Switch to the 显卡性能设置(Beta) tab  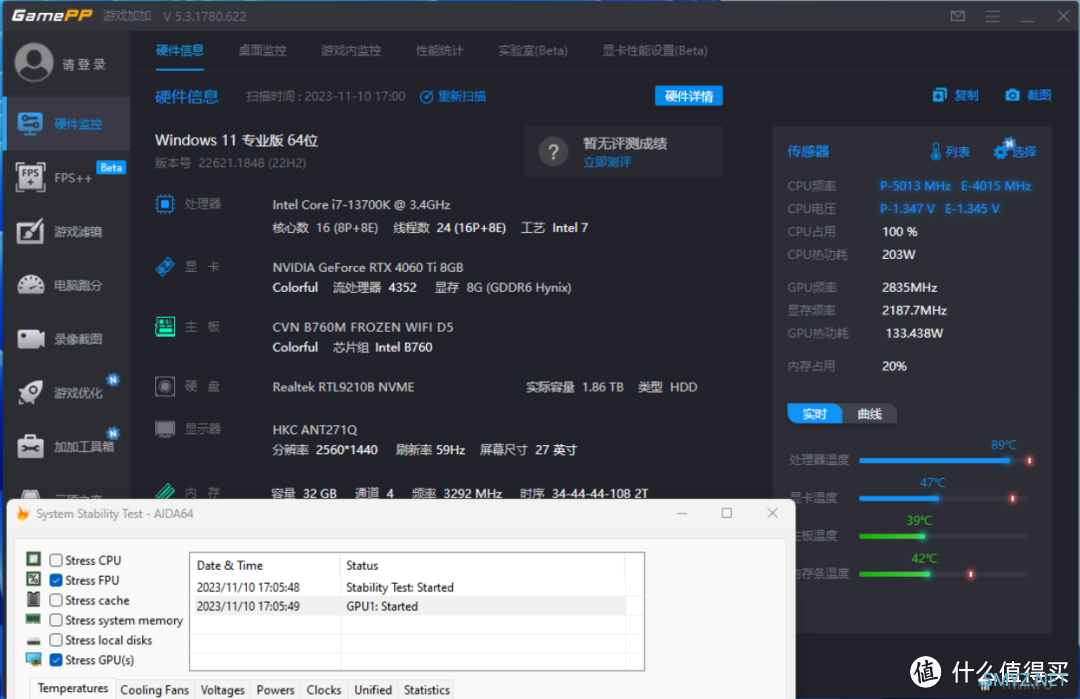click(655, 50)
